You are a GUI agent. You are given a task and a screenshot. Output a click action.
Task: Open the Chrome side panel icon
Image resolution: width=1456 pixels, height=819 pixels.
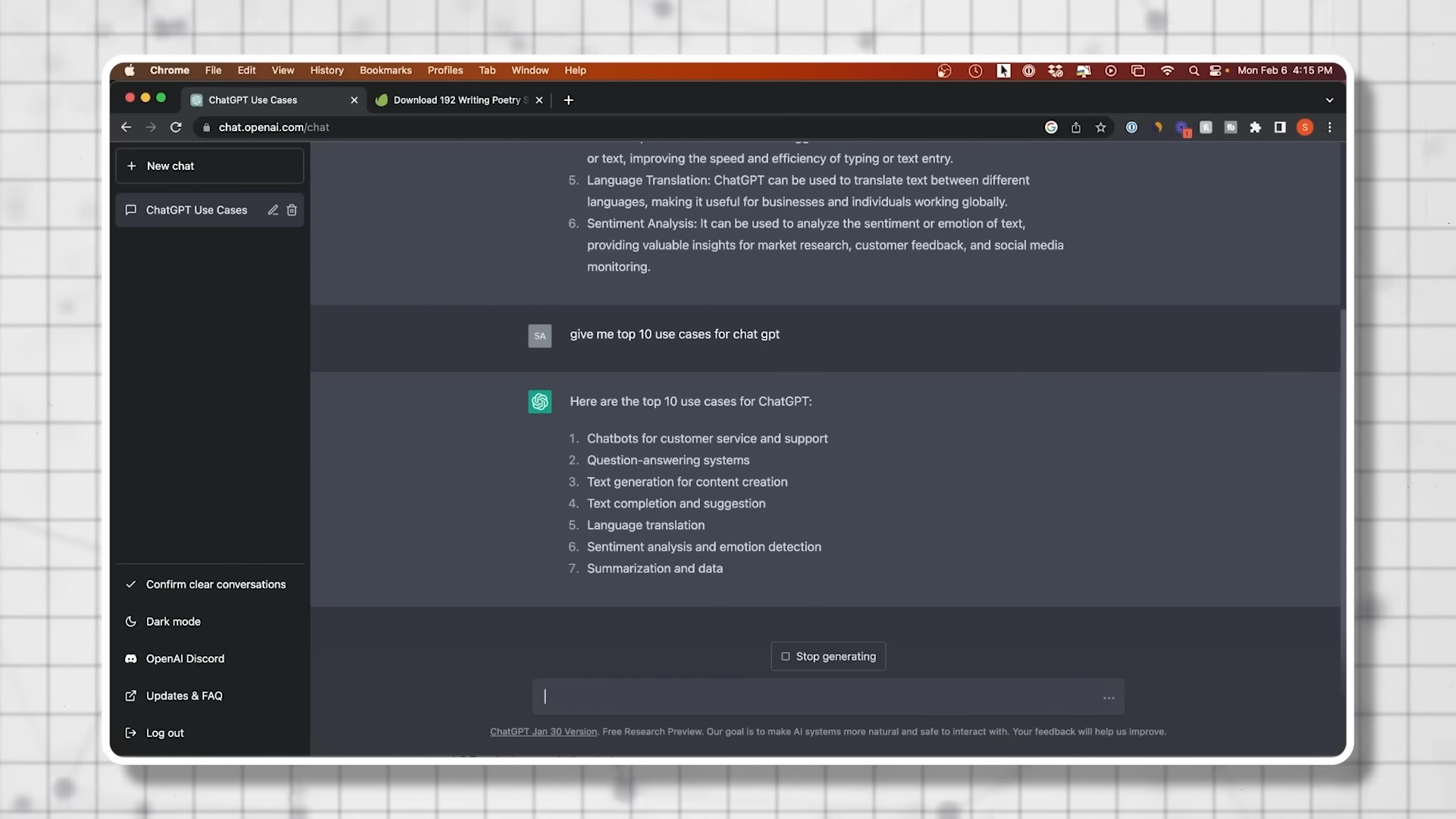tap(1280, 127)
